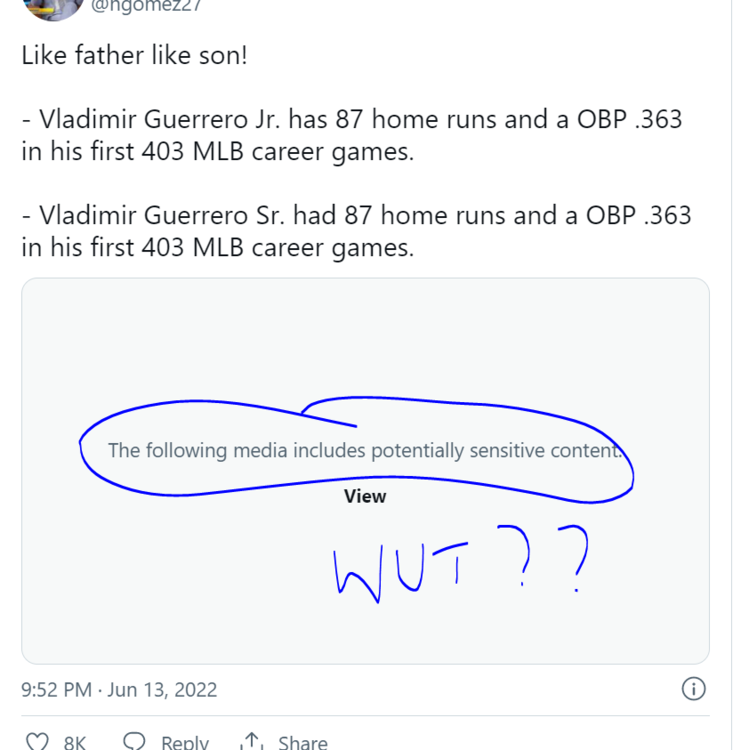Click the Reply text label
Screen dimensions: 749x750
pyautogui.click(x=185, y=743)
